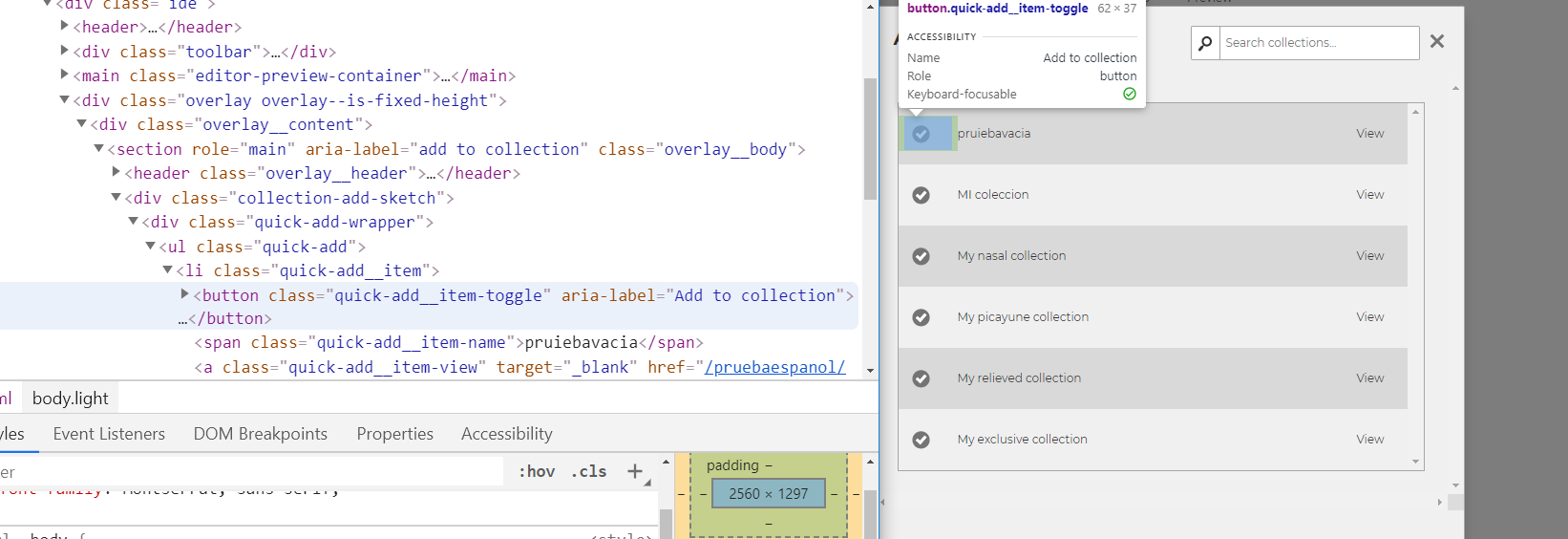Collapse the quick-add-wrapper div node
The width and height of the screenshot is (1568, 539).
click(x=133, y=221)
